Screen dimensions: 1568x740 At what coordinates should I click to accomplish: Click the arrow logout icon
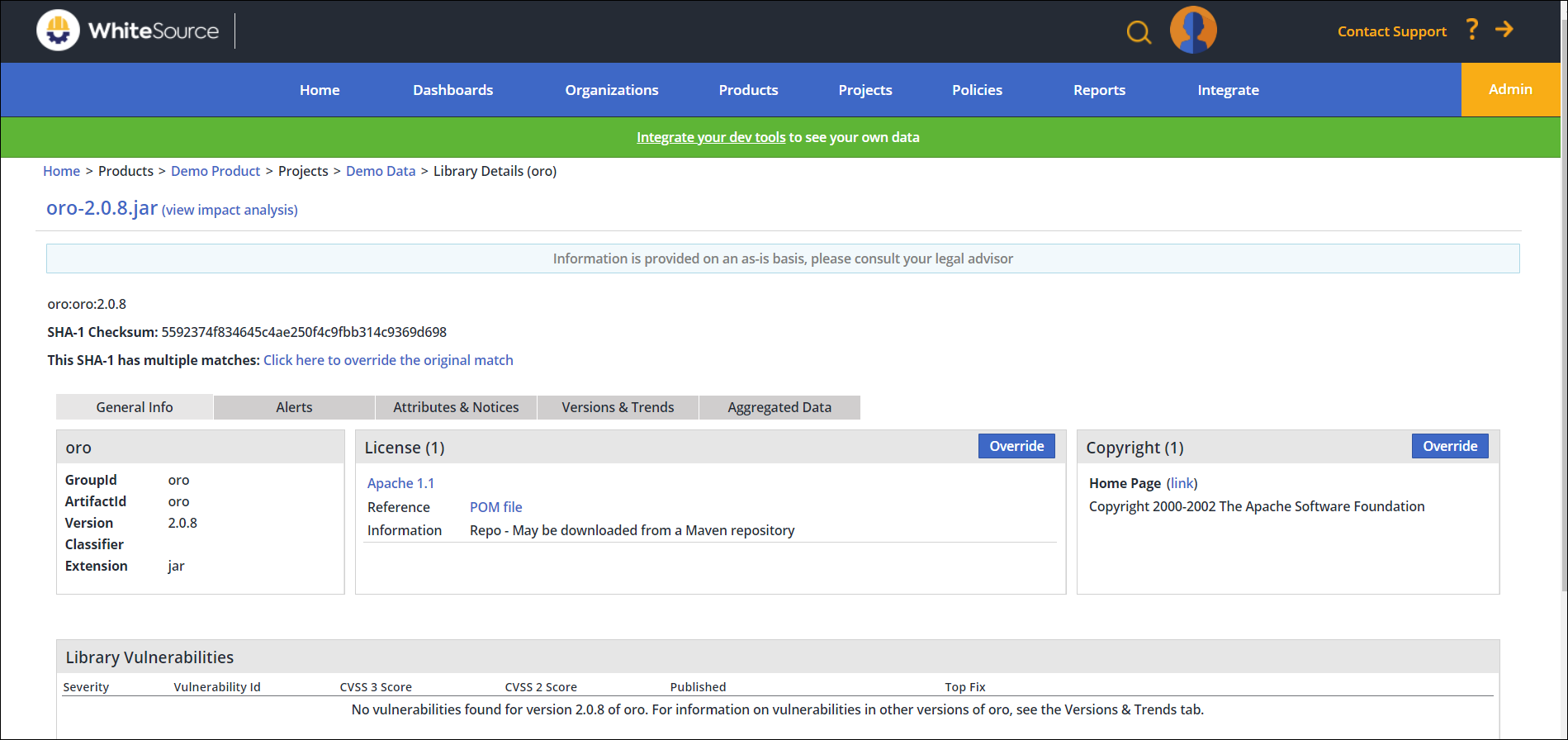(x=1504, y=30)
